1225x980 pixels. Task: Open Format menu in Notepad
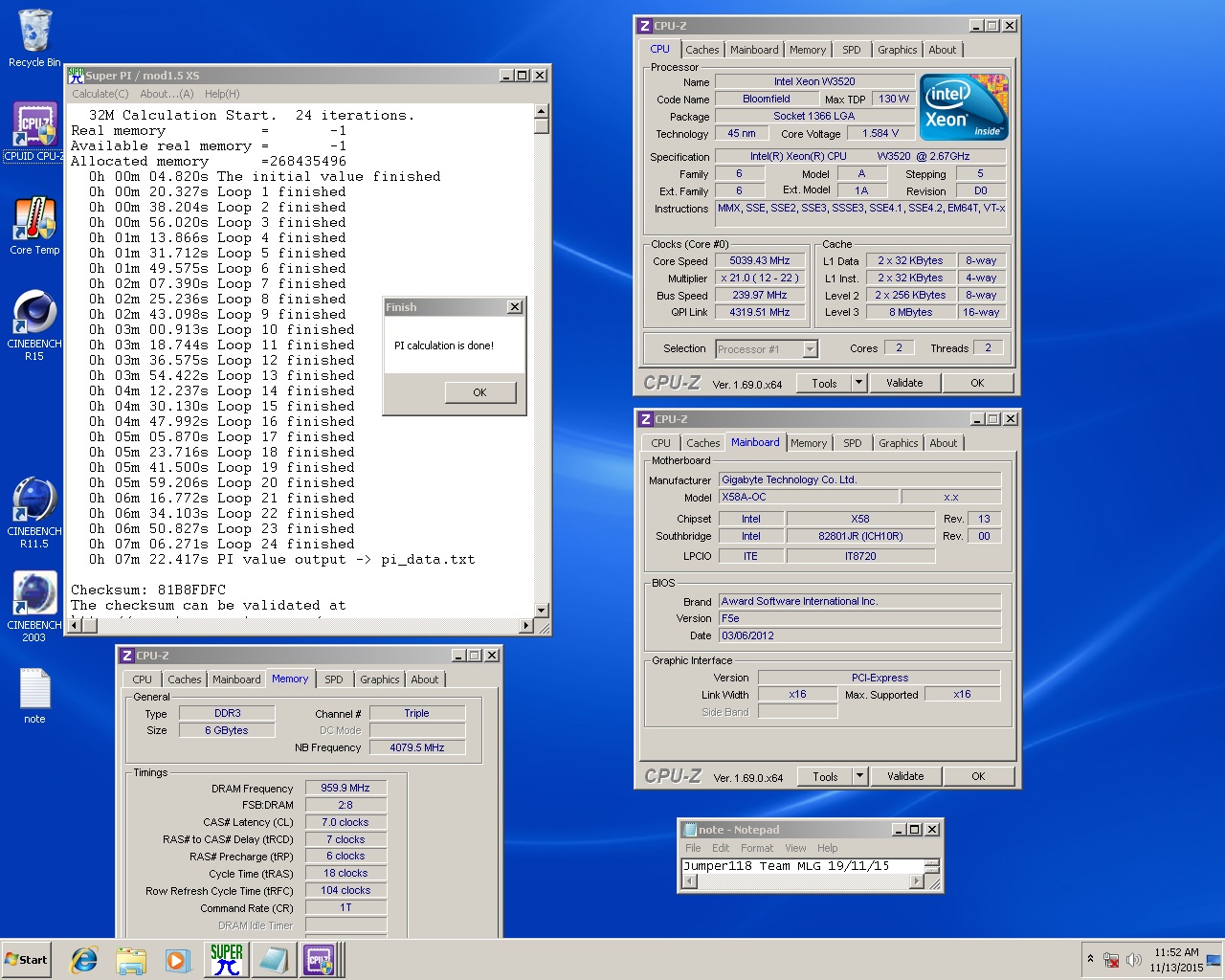[x=757, y=848]
